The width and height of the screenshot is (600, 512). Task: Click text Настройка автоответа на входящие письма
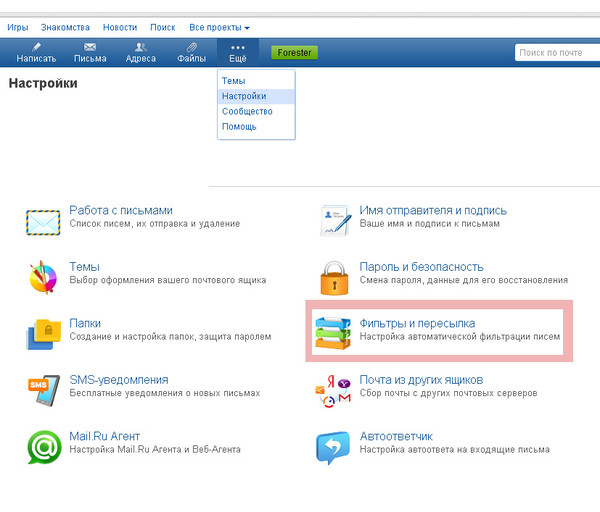click(454, 449)
